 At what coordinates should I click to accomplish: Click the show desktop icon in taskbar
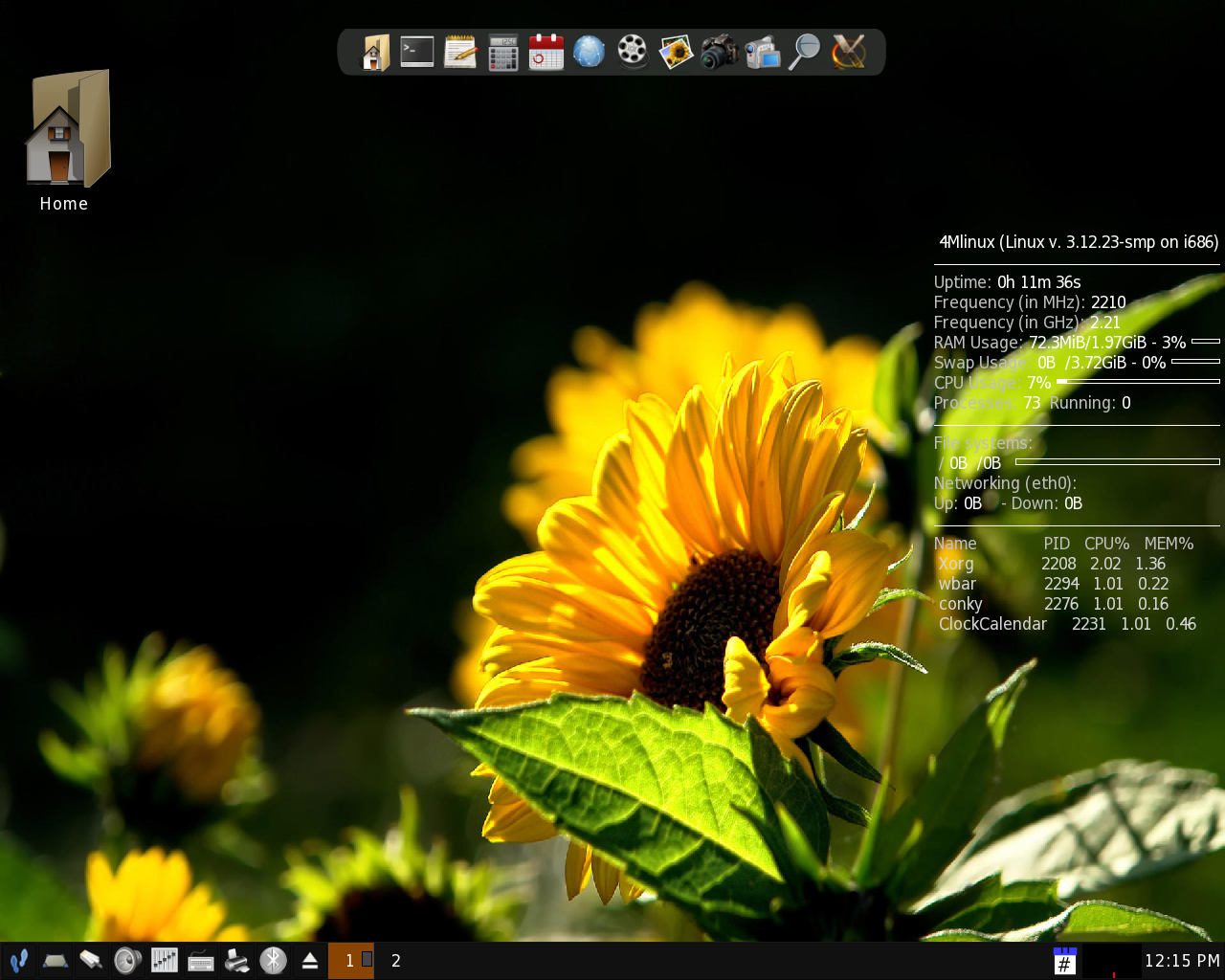(x=55, y=960)
